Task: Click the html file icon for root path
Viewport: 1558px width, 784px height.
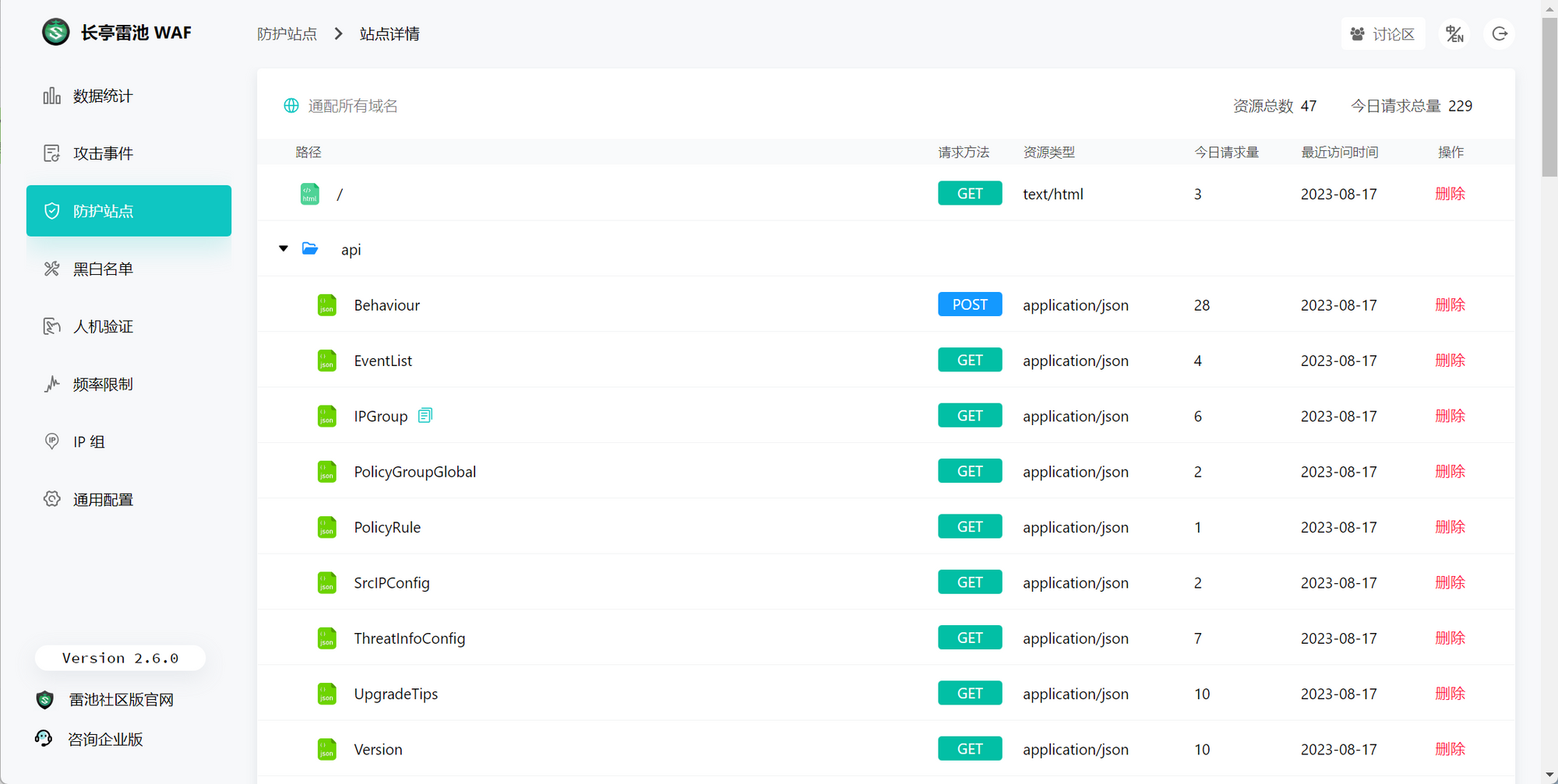Action: pos(309,194)
